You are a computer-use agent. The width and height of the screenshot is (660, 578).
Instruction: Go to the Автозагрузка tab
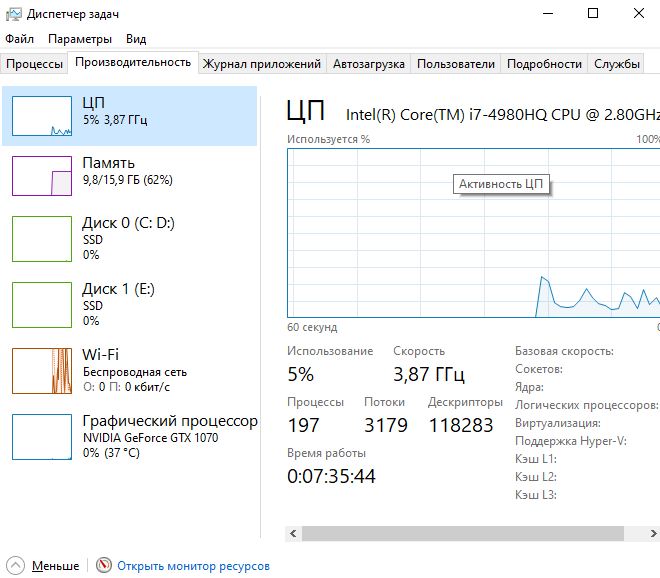[x=369, y=64]
